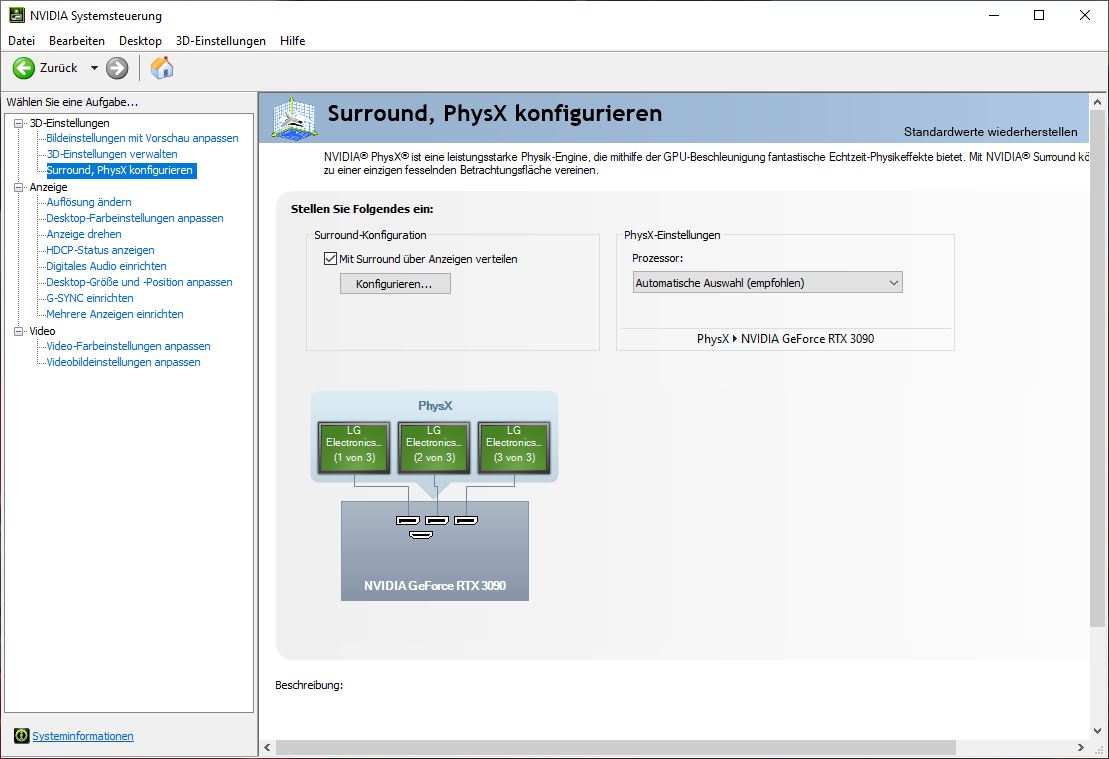Open Mehrere Anzeigen einrichten page

(115, 314)
